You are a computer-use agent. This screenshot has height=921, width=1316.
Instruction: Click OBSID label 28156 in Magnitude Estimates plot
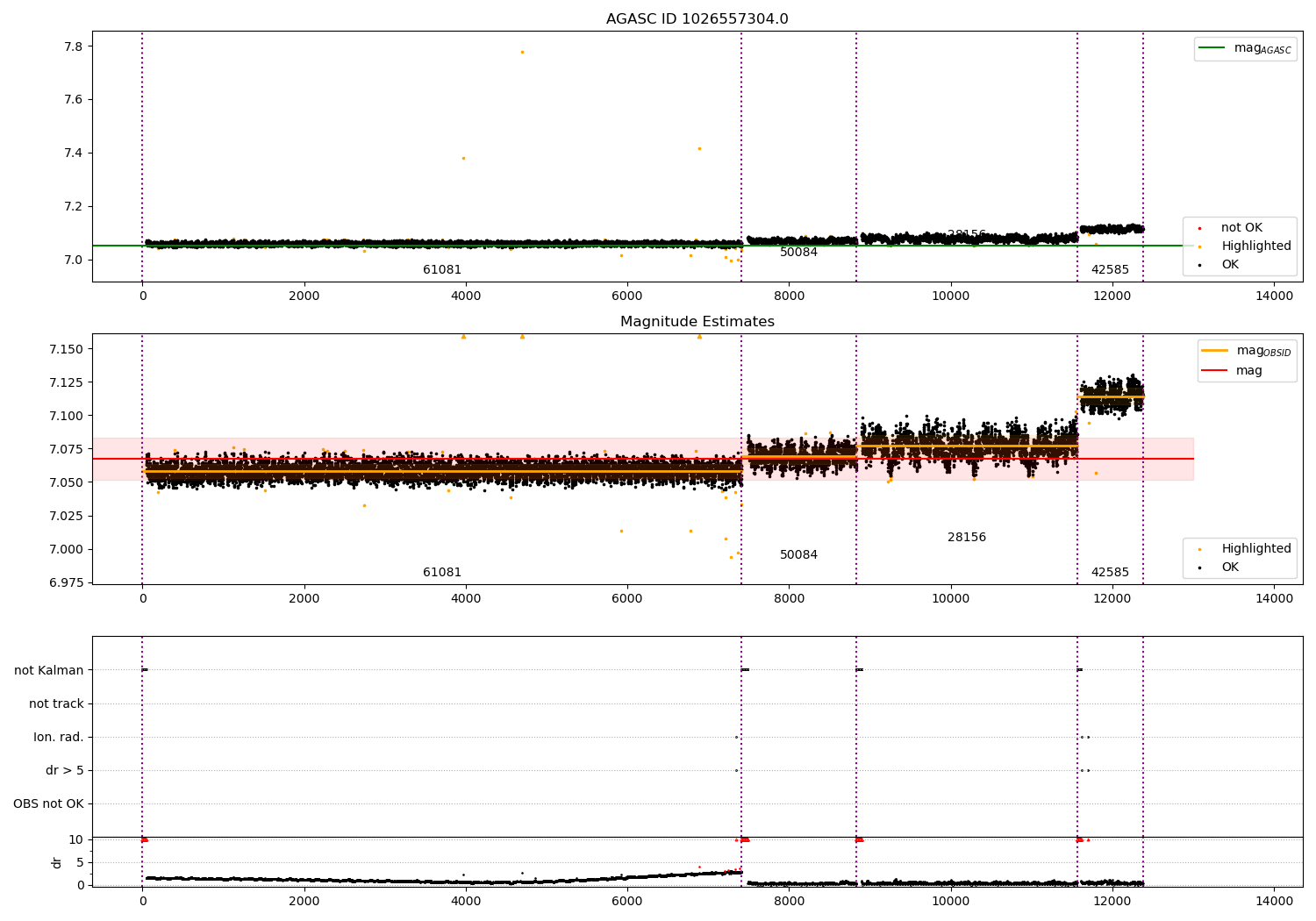pos(967,538)
